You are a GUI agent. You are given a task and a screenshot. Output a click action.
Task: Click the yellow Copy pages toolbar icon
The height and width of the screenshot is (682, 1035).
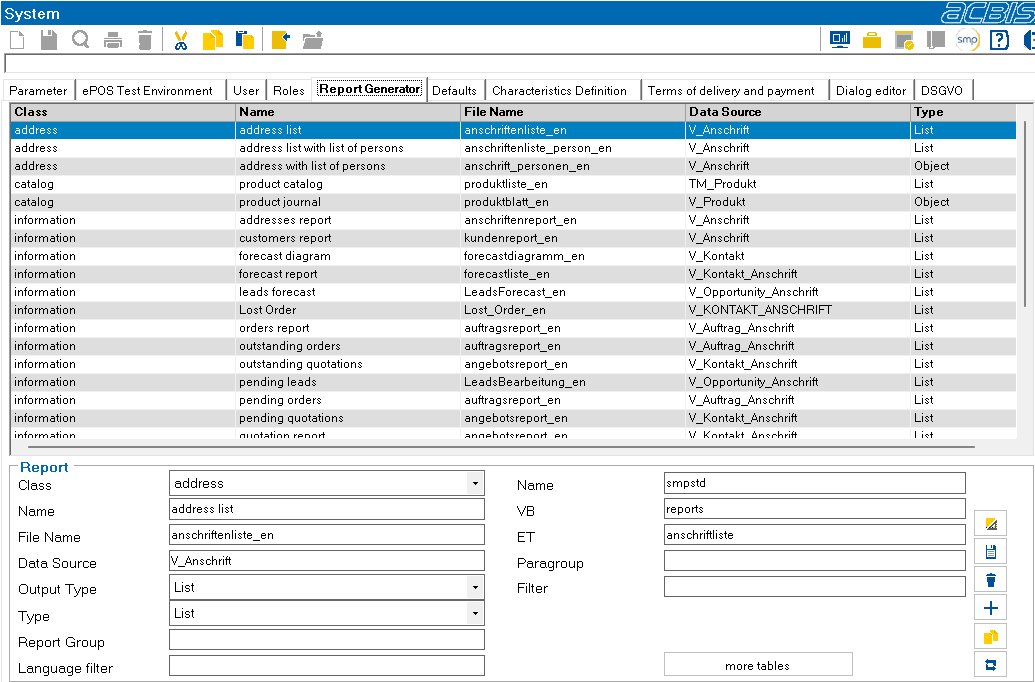pos(213,40)
